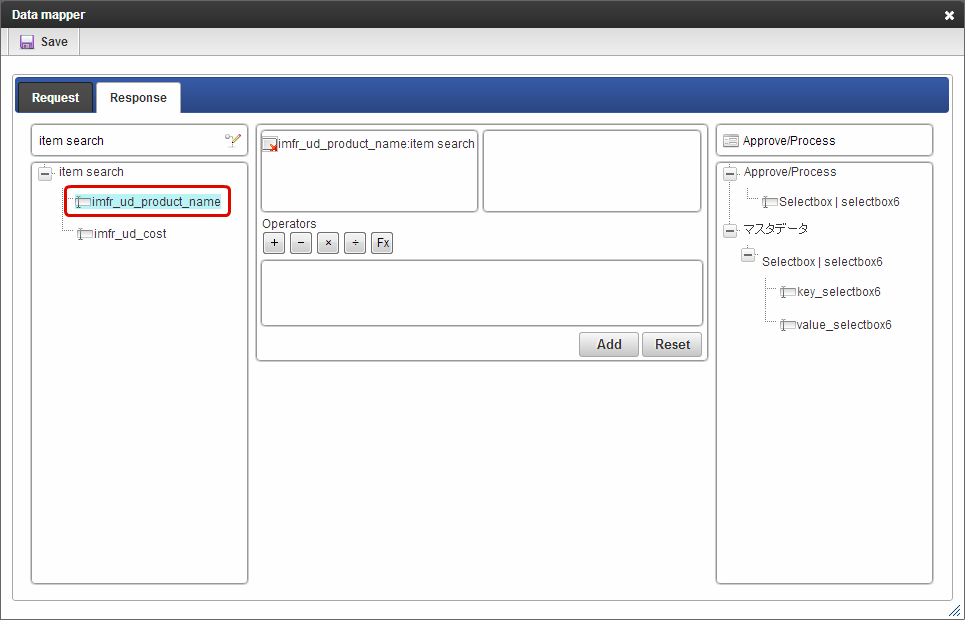The width and height of the screenshot is (965, 620).
Task: Click the Save label in the toolbar
Action: coord(54,42)
